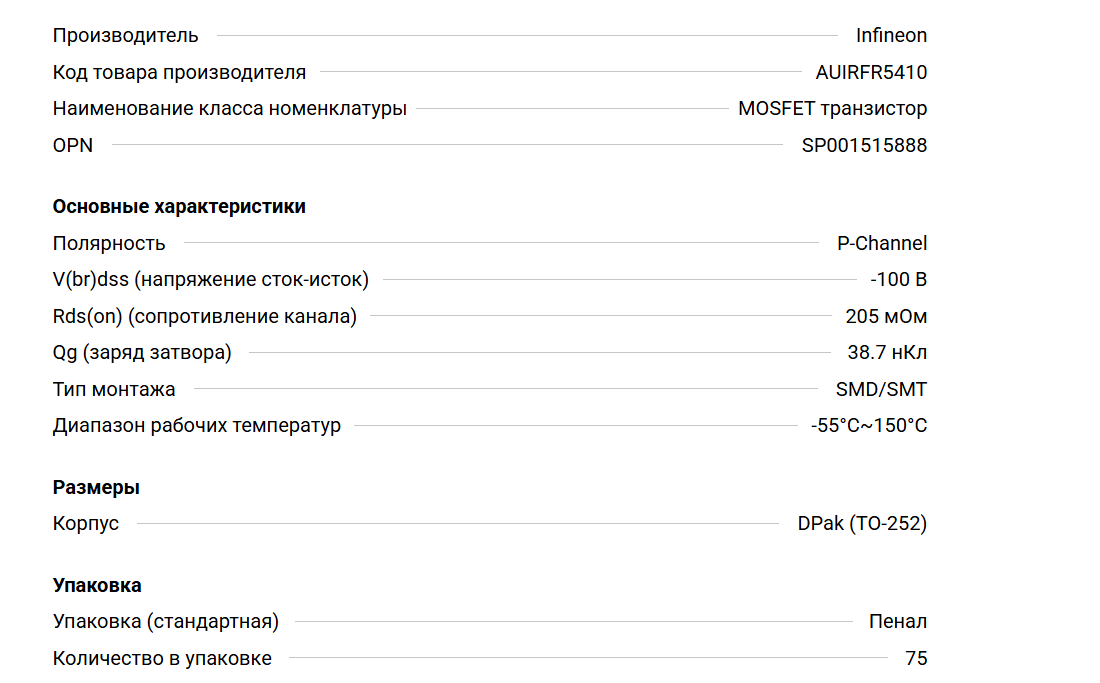Select the AUIRFR5410 part number
Screen dimensions: 1100x683
click(871, 72)
